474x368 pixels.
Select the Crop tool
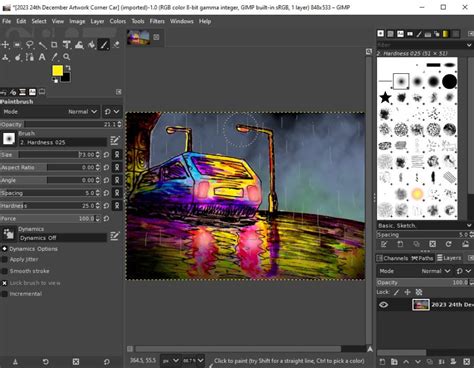[x=54, y=45]
